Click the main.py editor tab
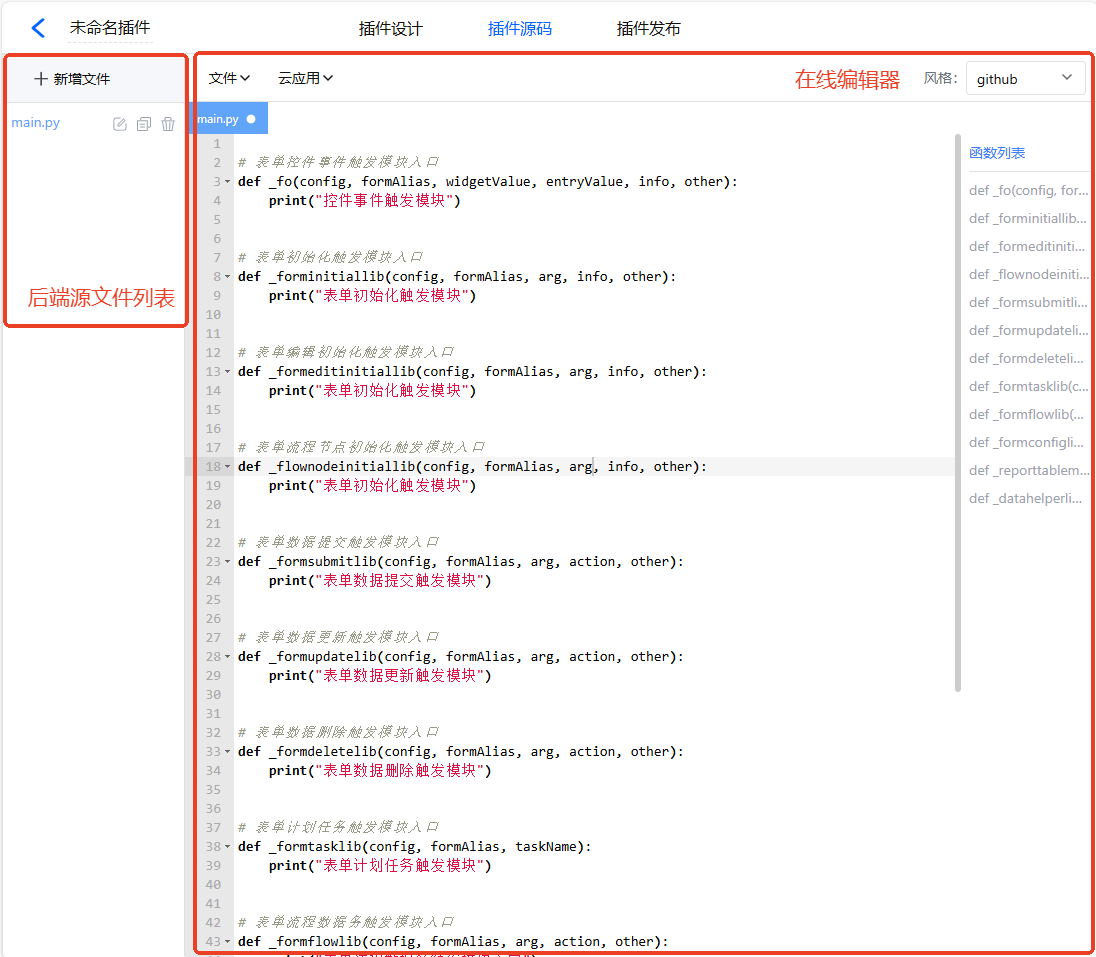 [x=218, y=119]
